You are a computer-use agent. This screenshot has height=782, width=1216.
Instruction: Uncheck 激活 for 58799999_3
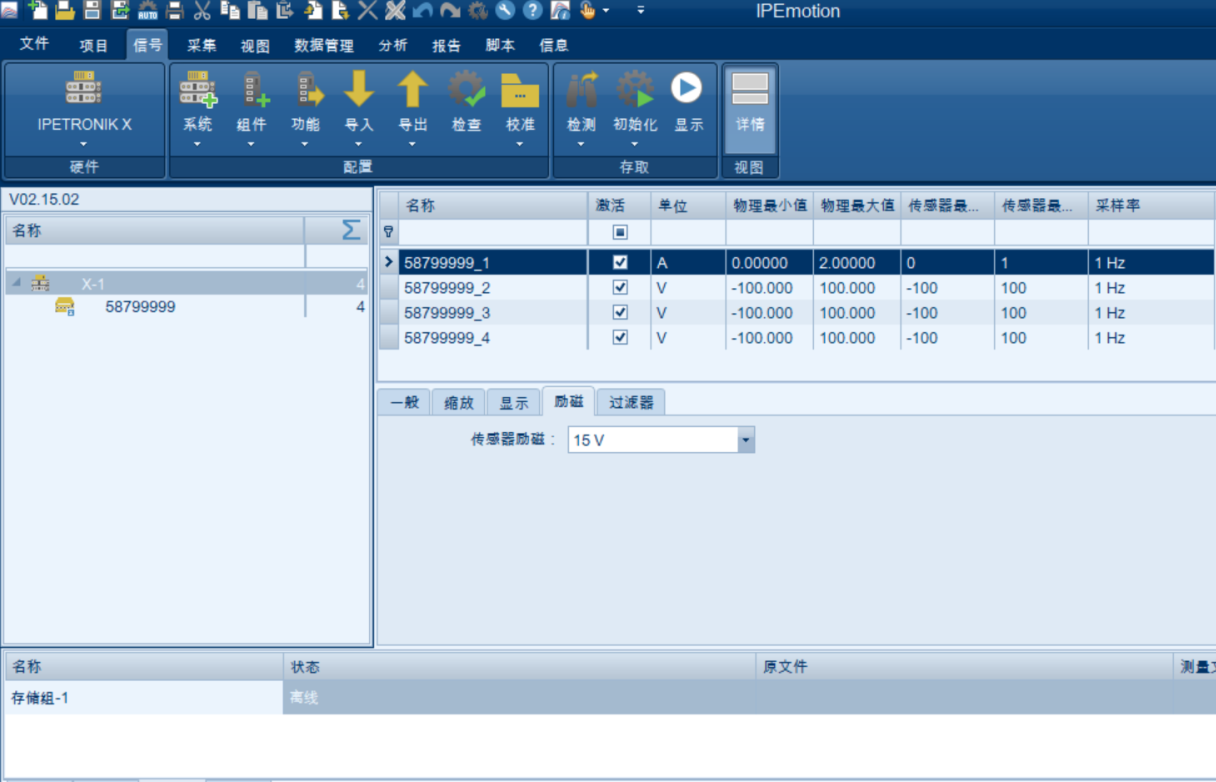[620, 312]
